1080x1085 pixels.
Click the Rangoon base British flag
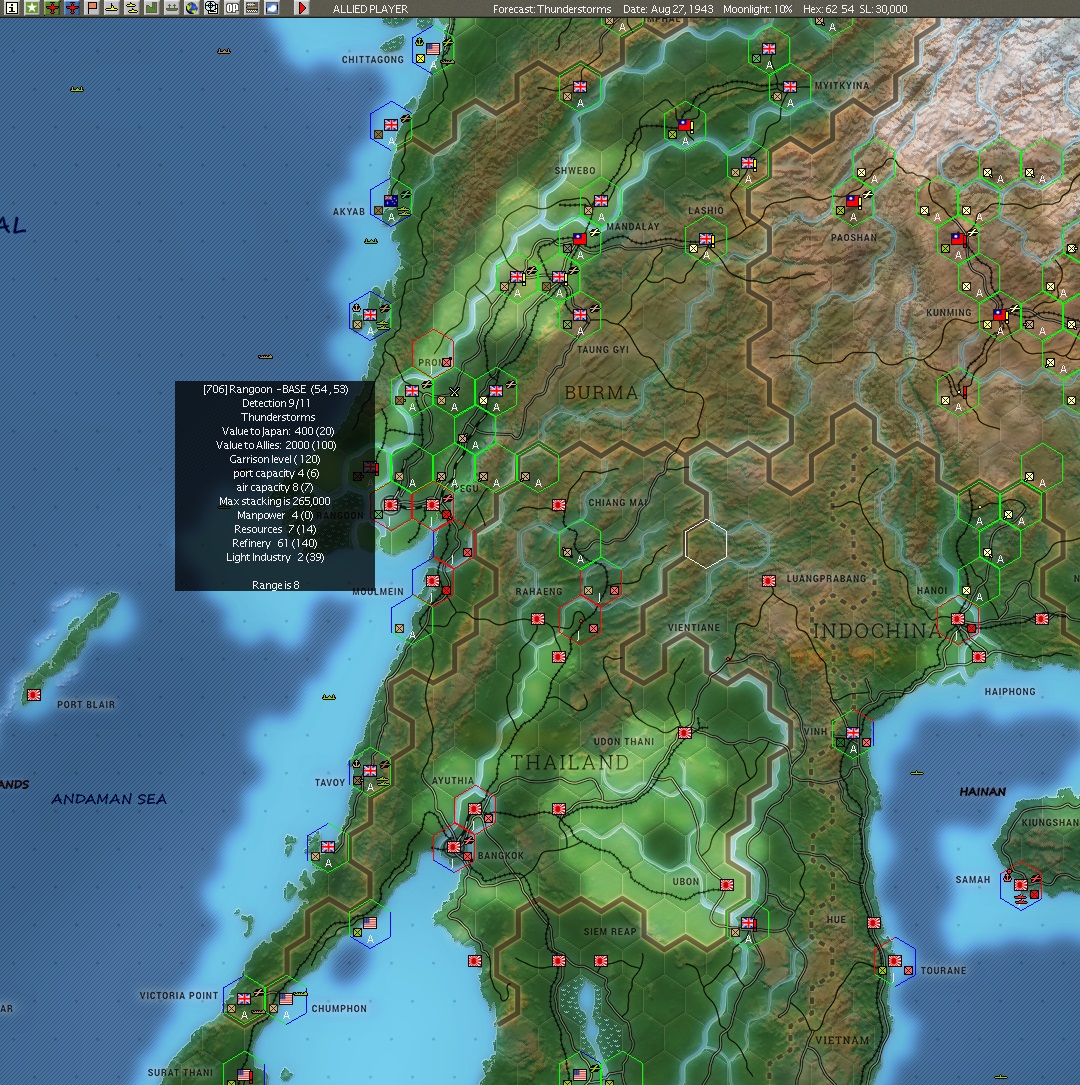pos(370,467)
